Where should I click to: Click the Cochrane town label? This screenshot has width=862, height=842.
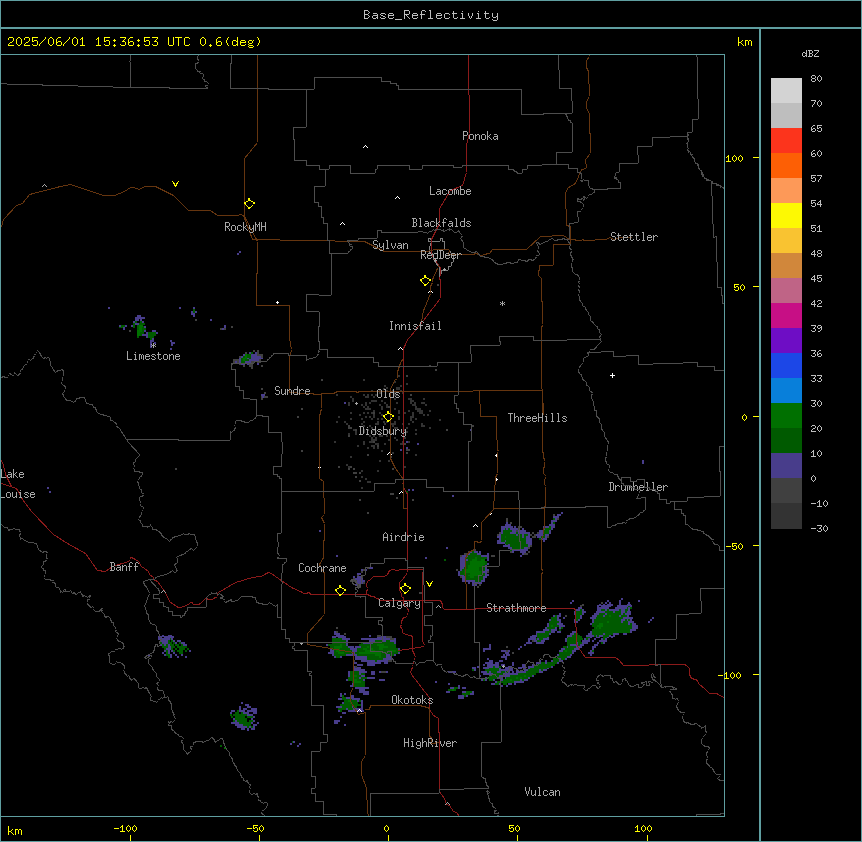pos(322,568)
